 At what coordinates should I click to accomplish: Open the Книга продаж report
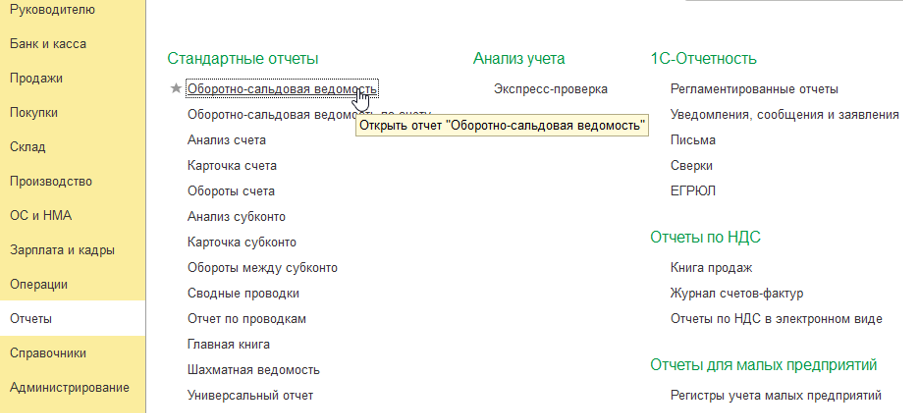pyautogui.click(x=711, y=268)
